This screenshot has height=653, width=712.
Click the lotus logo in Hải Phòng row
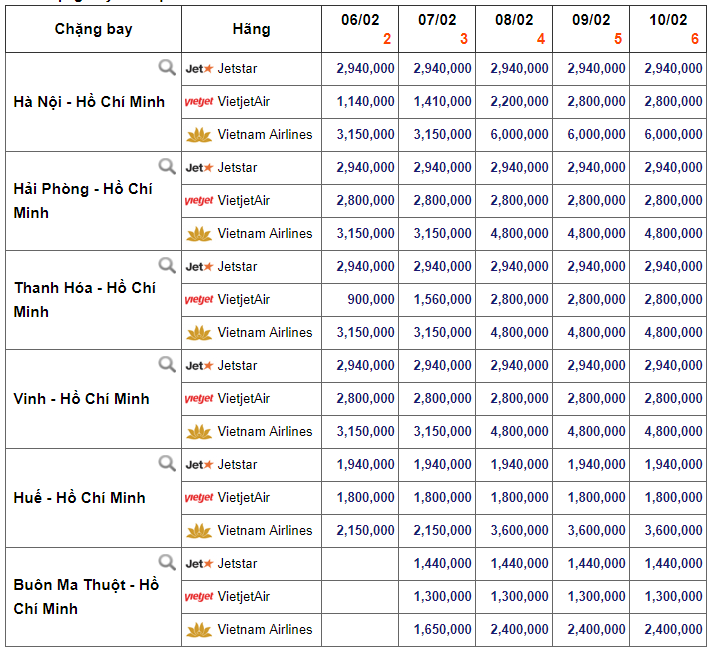[x=199, y=234]
